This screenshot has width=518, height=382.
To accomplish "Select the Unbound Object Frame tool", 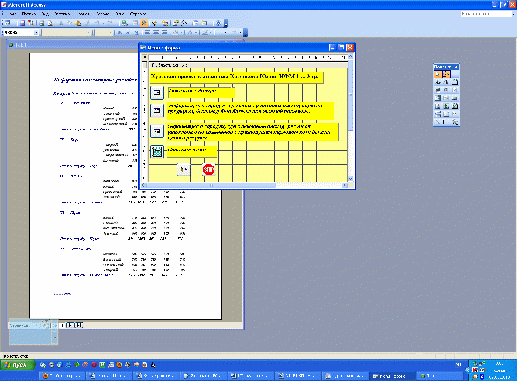I will (446, 106).
